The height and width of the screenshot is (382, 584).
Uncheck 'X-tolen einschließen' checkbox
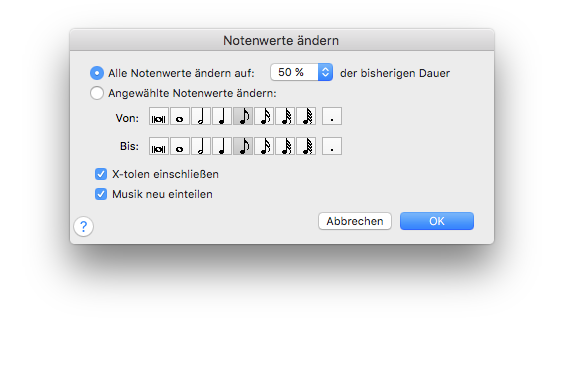pyautogui.click(x=101, y=174)
